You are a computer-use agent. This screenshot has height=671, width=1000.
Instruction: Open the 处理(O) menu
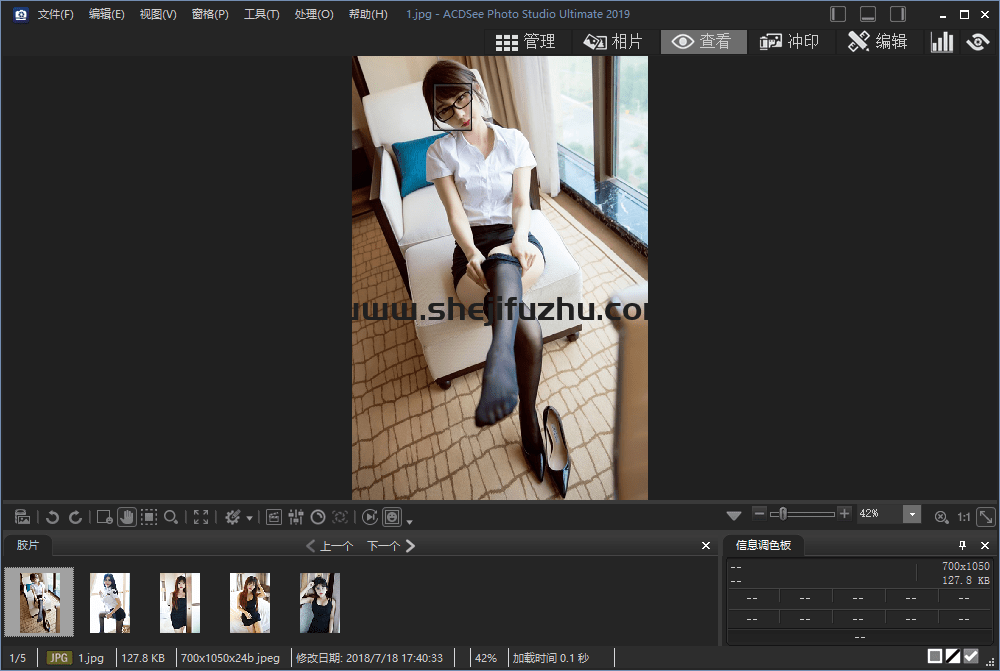coord(314,14)
